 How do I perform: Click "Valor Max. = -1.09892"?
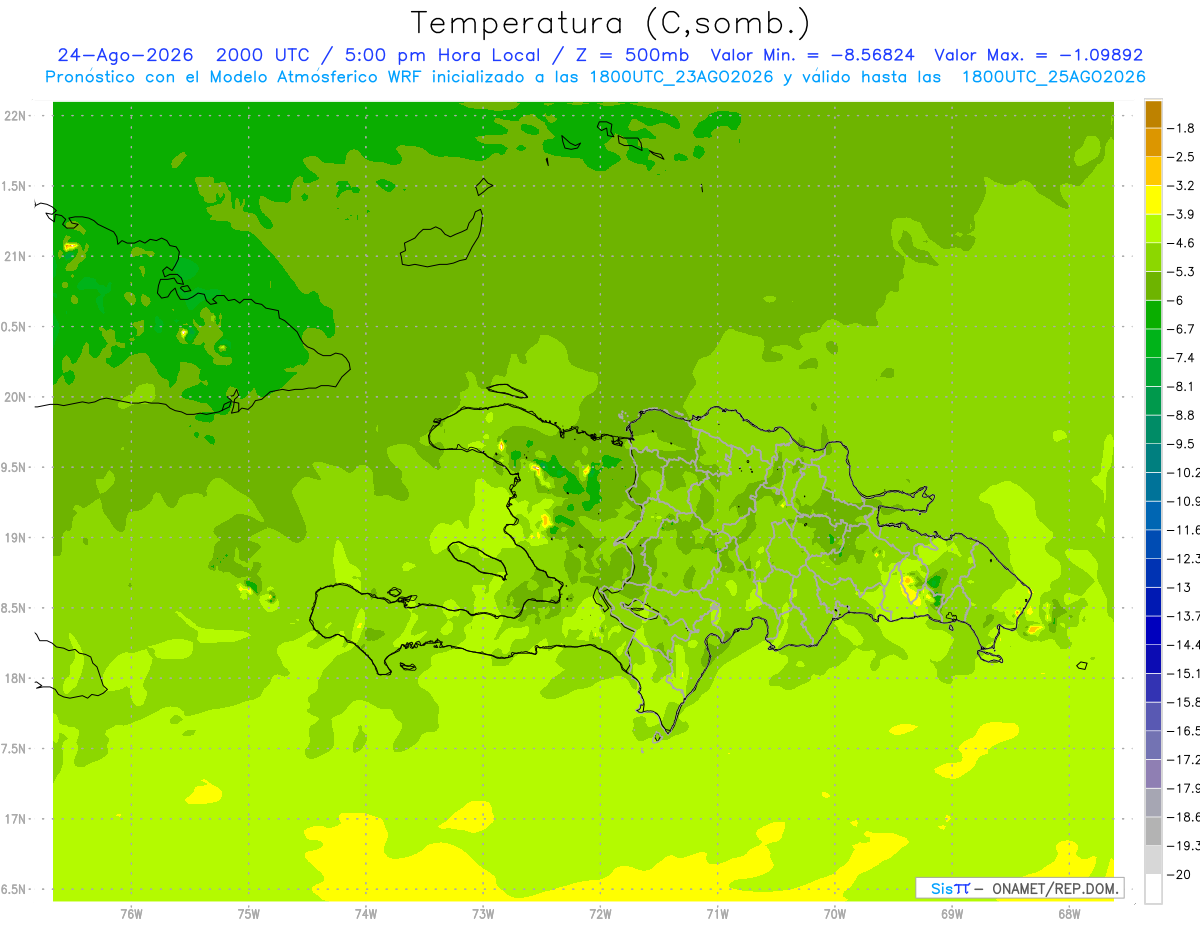tap(1038, 55)
